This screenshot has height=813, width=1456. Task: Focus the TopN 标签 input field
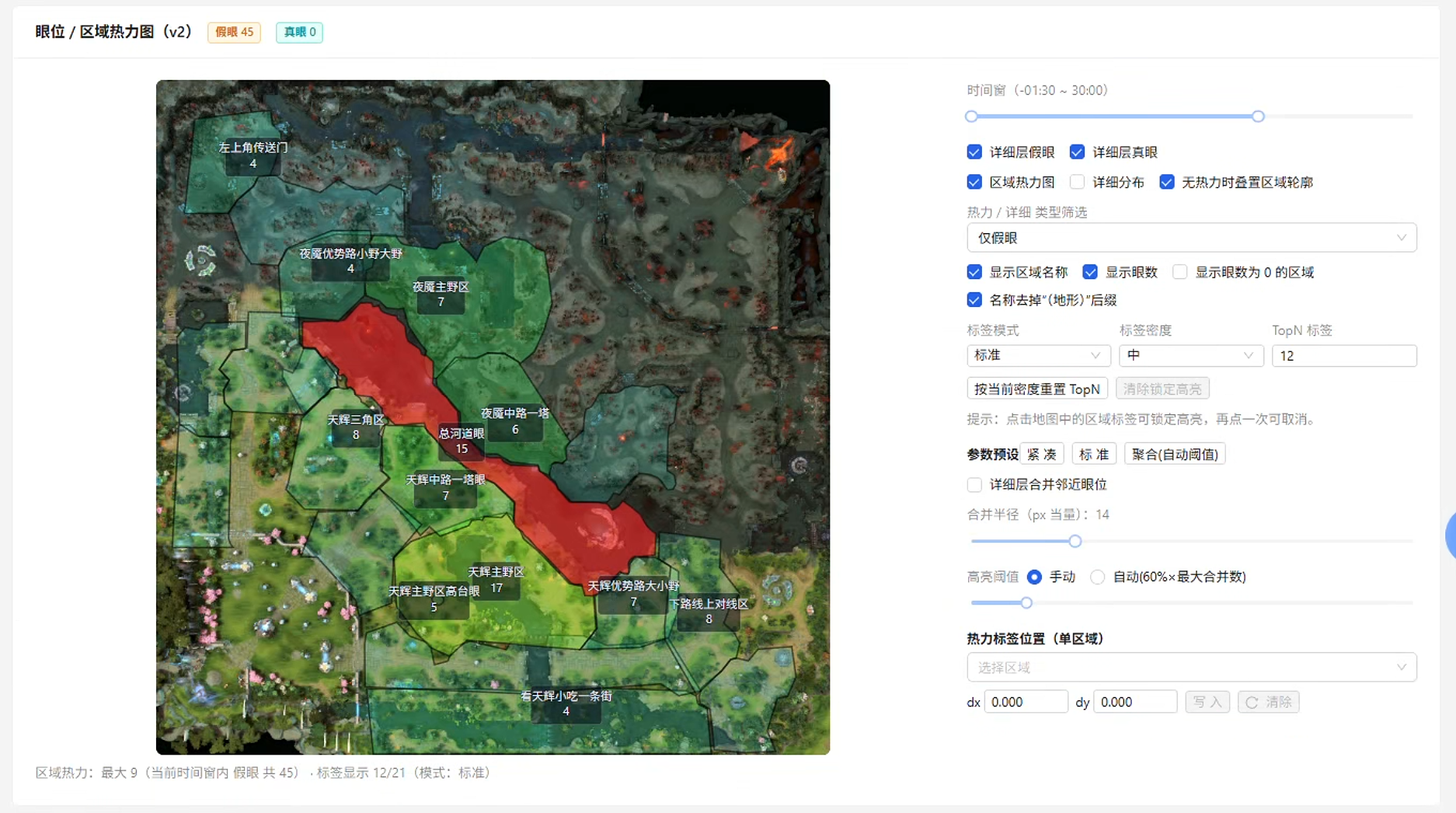[x=1344, y=355]
